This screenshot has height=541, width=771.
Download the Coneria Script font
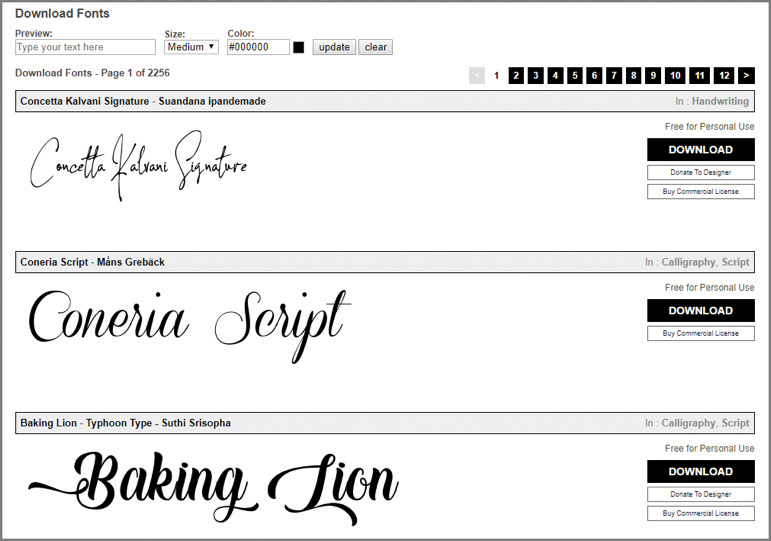click(700, 311)
